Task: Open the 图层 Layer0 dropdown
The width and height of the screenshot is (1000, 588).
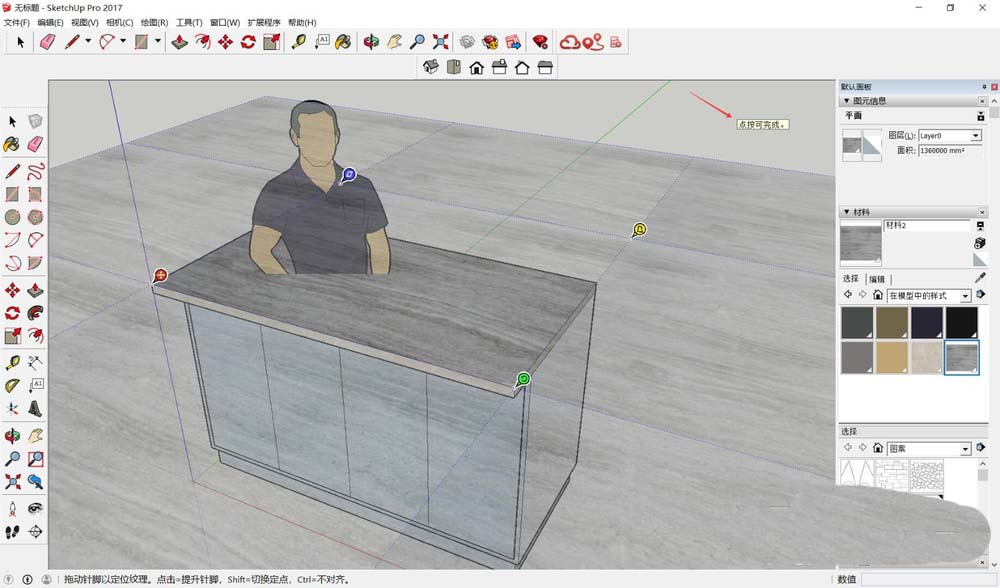Action: 975,136
